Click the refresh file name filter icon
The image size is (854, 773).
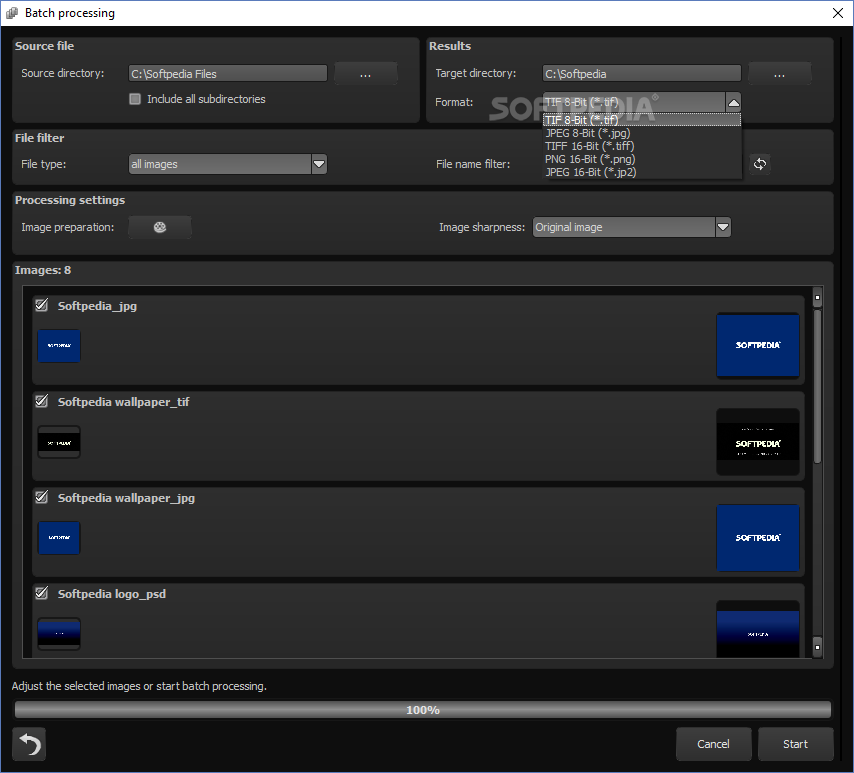[760, 164]
